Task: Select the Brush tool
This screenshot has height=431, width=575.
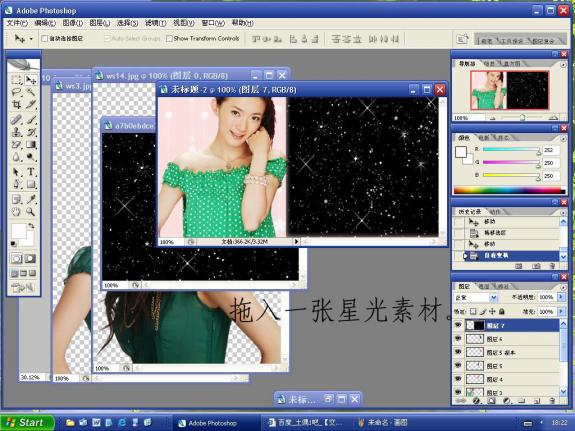Action: click(x=31, y=119)
